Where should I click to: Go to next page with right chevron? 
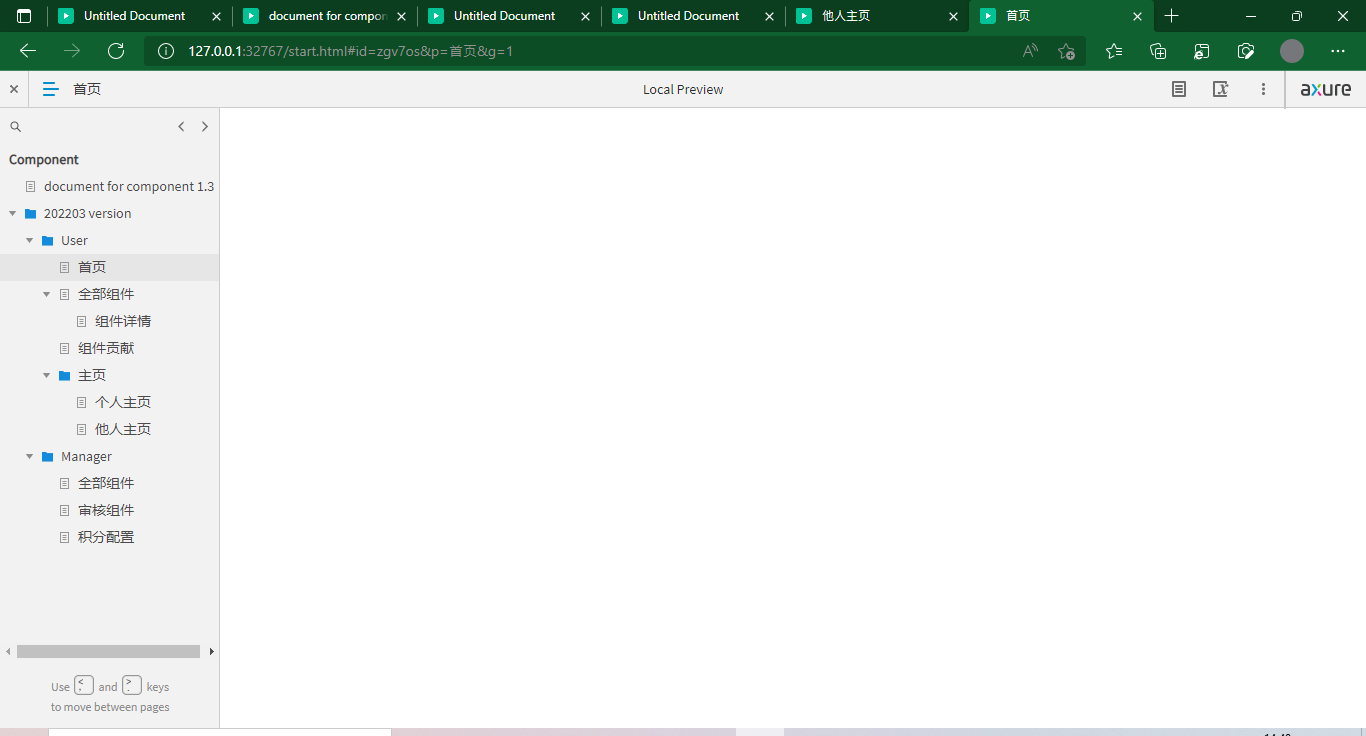[205, 126]
